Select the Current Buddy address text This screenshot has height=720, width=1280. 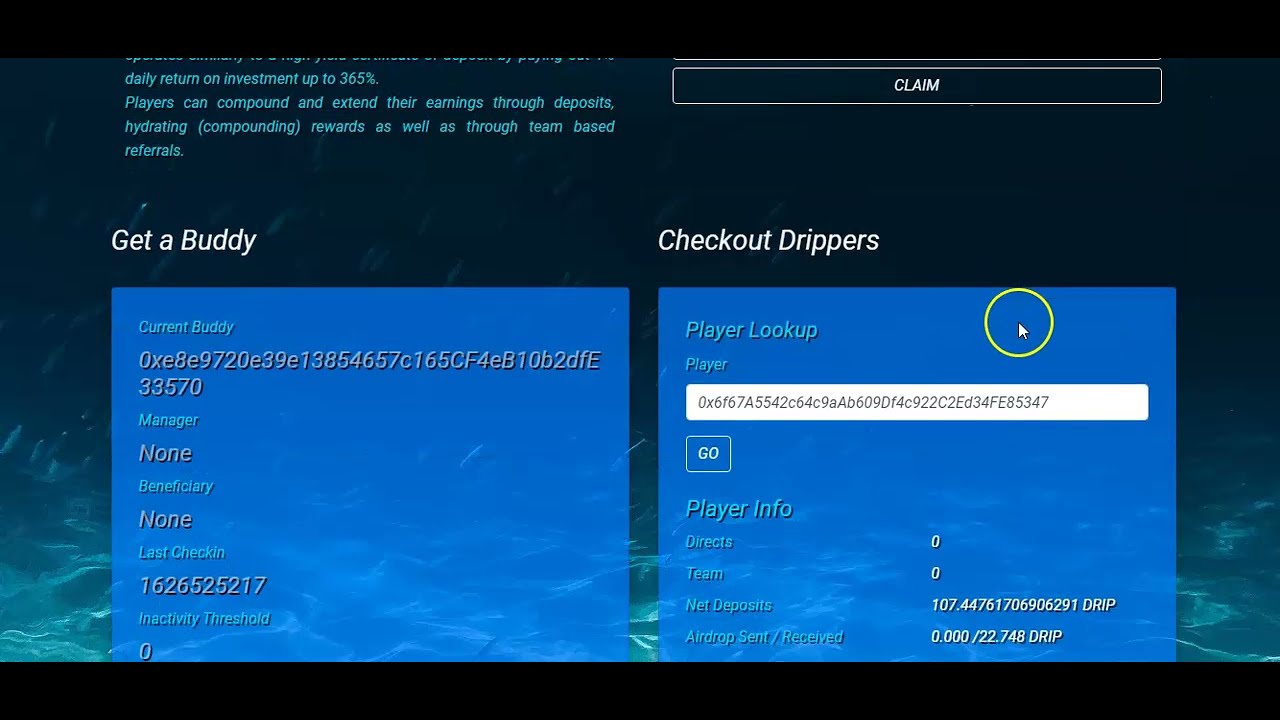click(369, 373)
